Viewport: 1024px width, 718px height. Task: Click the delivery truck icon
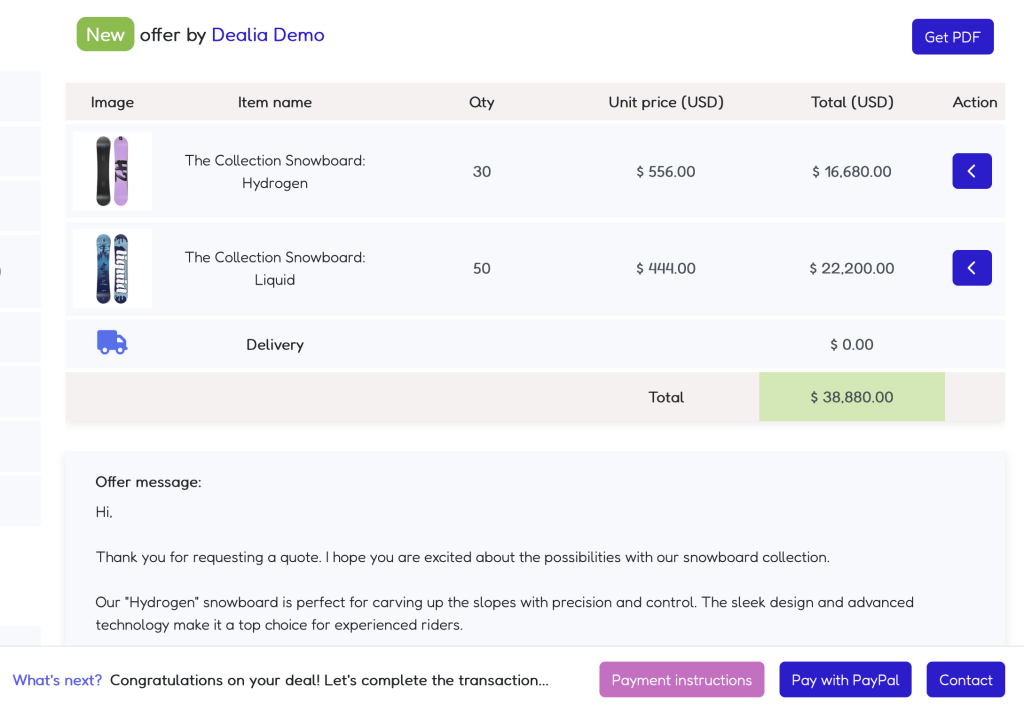point(112,342)
